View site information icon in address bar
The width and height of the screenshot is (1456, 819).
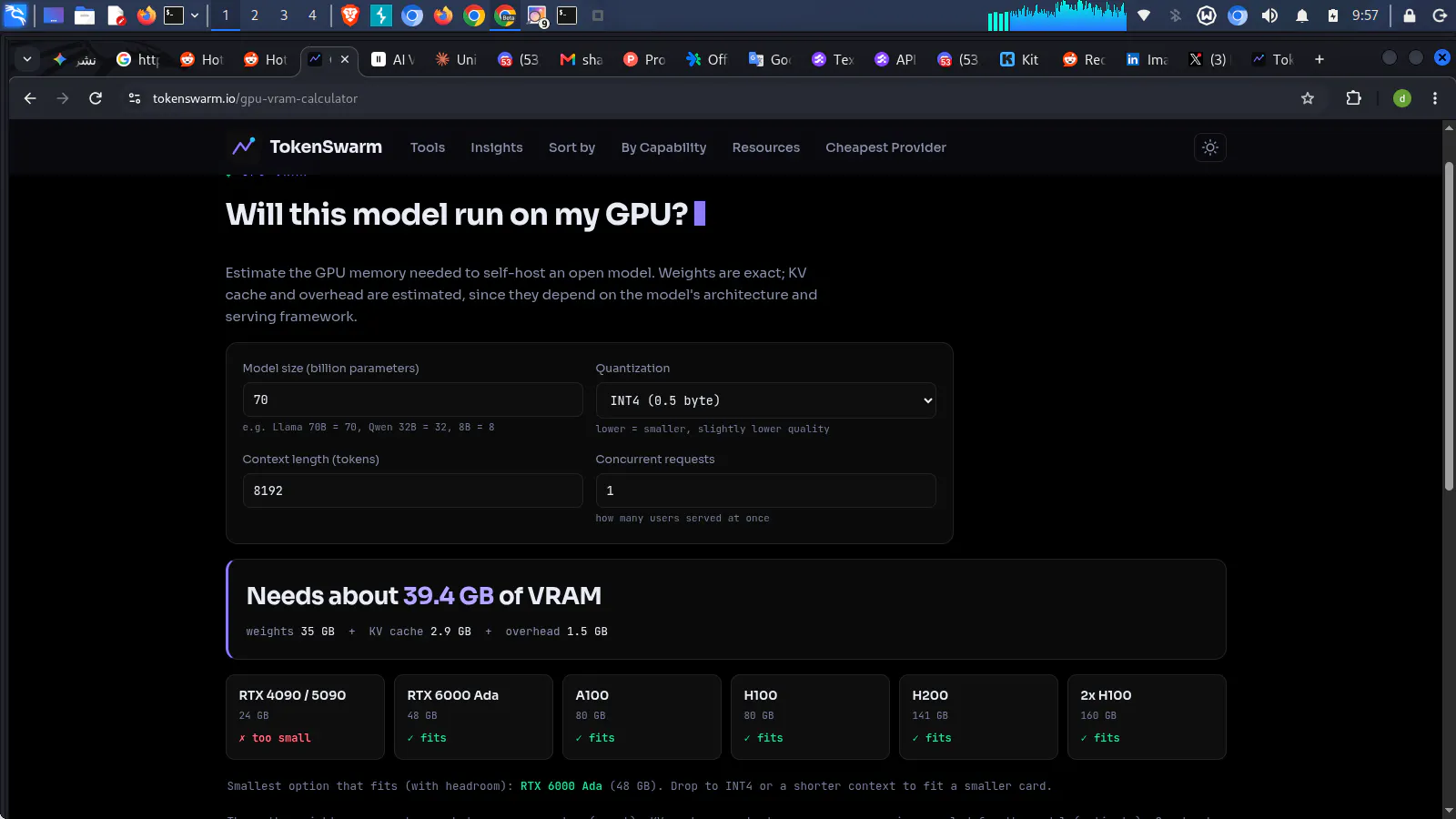pyautogui.click(x=135, y=98)
